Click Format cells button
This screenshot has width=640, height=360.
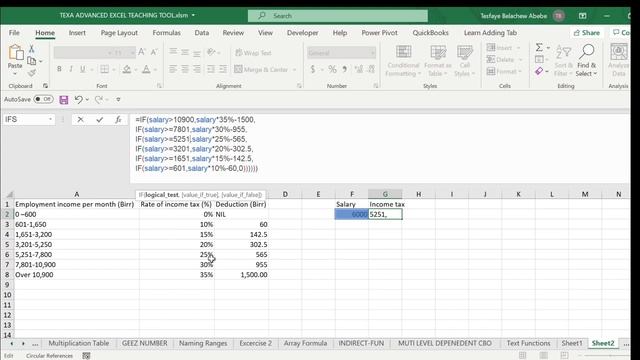[x=504, y=71]
